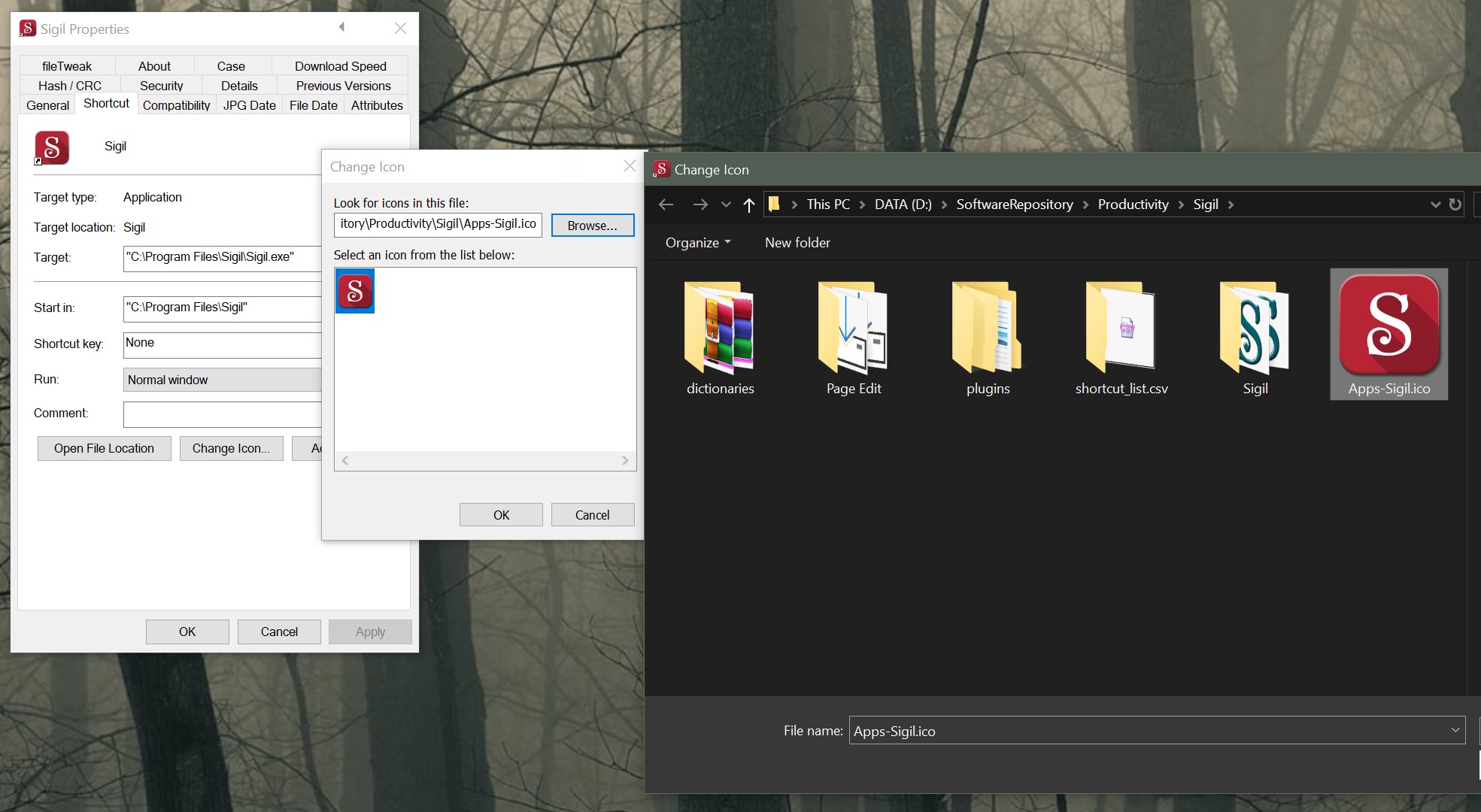Click the Open File Location button
Viewport: 1481px width, 812px height.
click(104, 448)
